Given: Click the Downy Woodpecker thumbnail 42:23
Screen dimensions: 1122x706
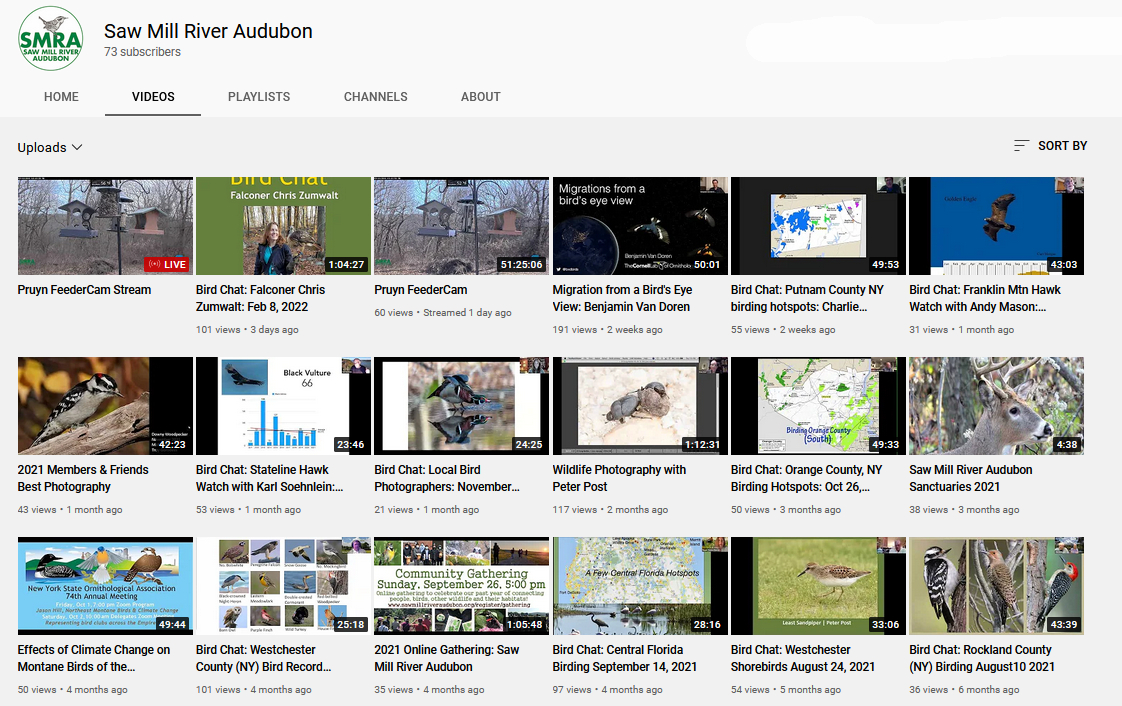Looking at the screenshot, I should [105, 406].
